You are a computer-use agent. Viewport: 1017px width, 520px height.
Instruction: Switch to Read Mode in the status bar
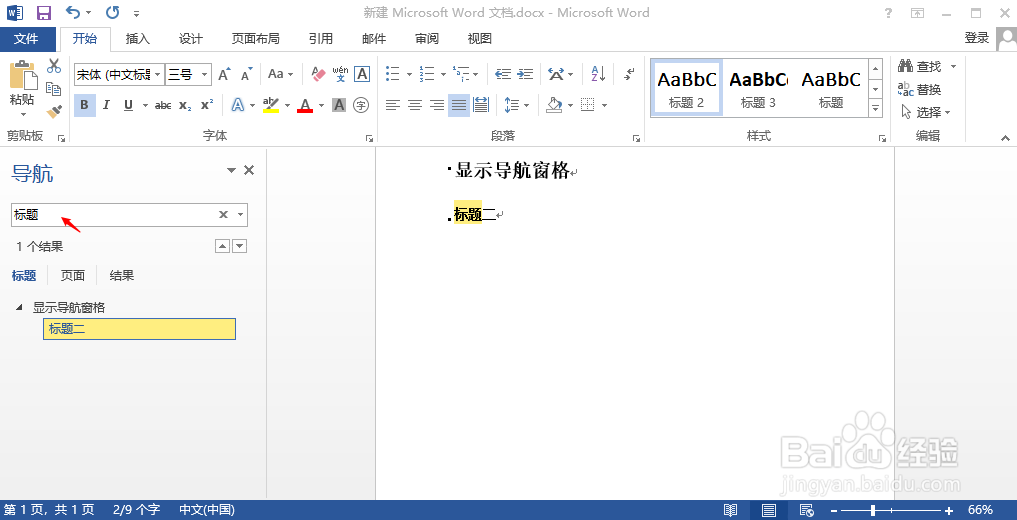(x=730, y=510)
